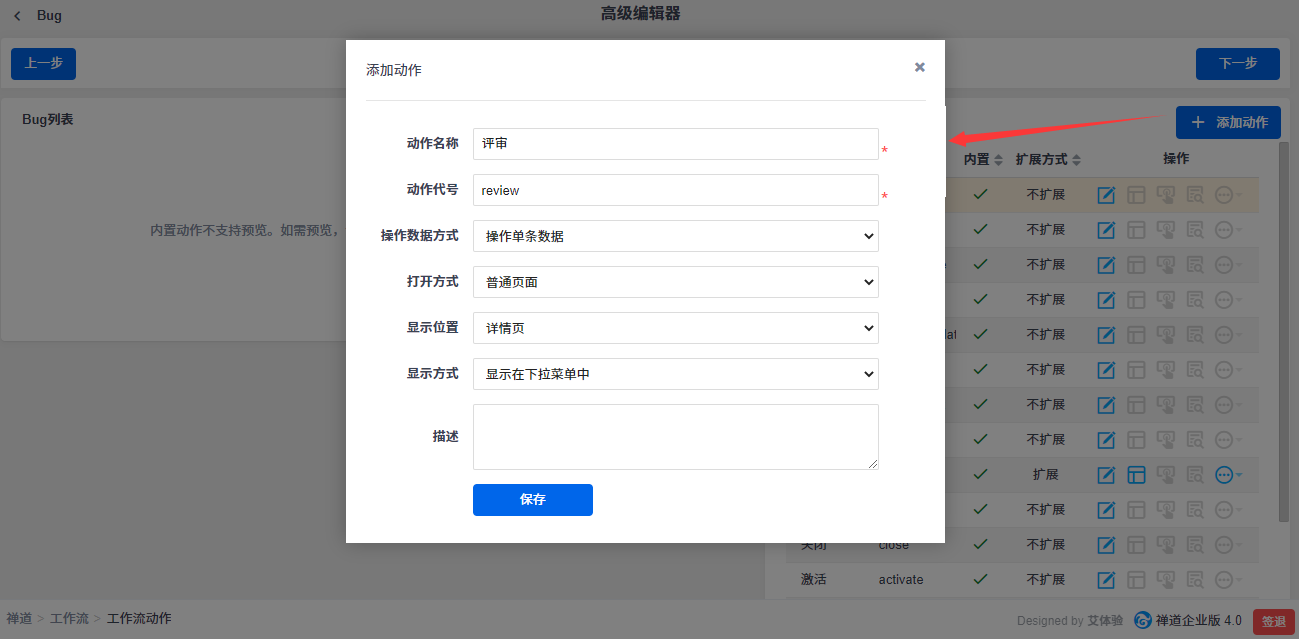The image size is (1299, 639).
Task: Go back using the arrow beside Bug
Action: [x=17, y=16]
